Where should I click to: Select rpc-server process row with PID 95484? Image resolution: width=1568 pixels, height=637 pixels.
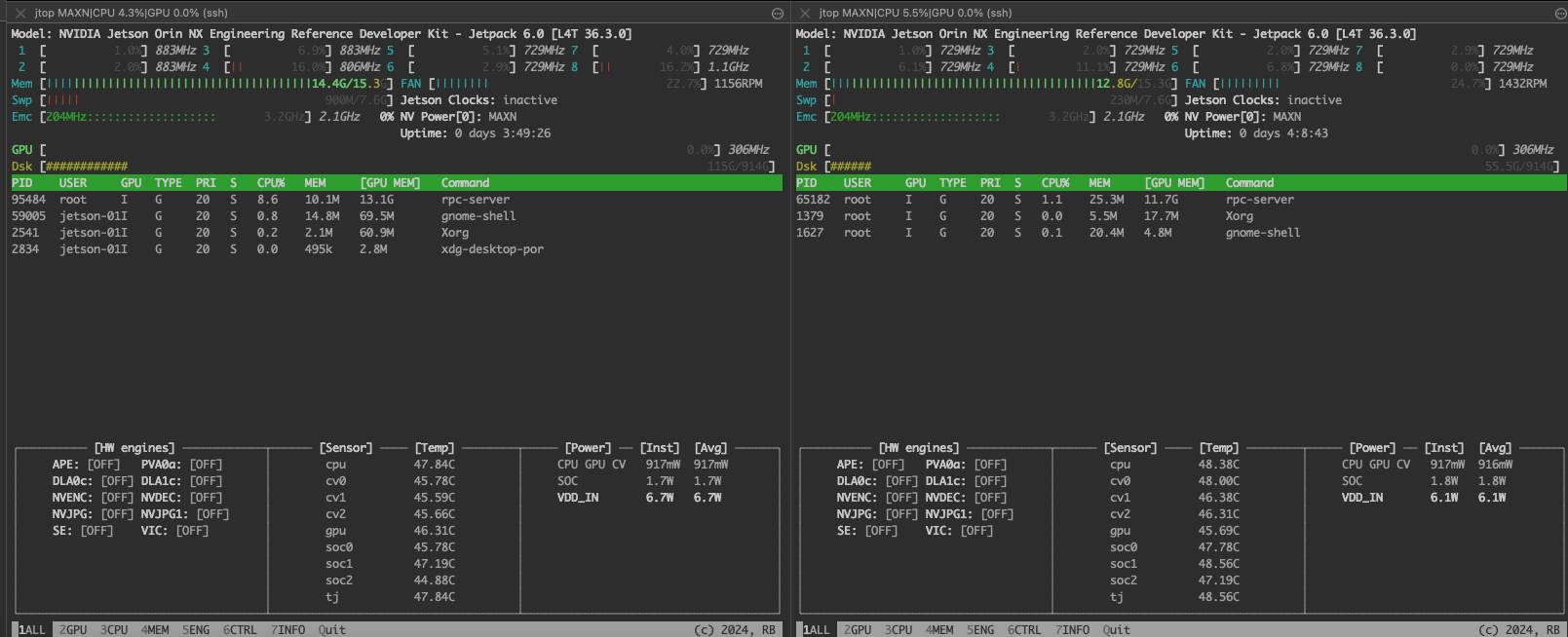pyautogui.click(x=396, y=200)
